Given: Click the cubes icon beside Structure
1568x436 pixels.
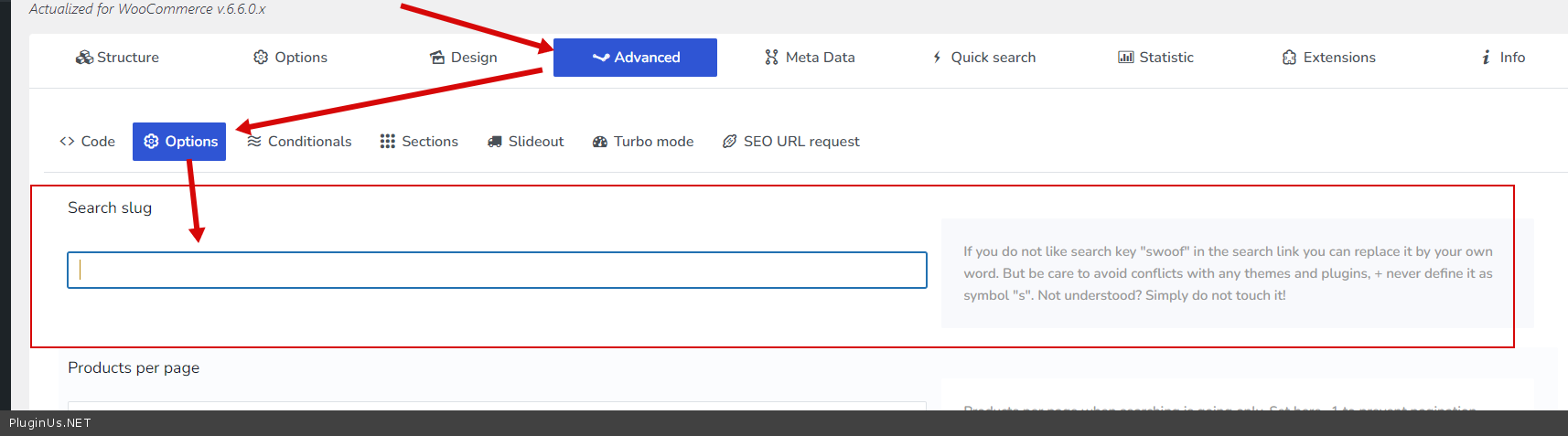Looking at the screenshot, I should 84,58.
